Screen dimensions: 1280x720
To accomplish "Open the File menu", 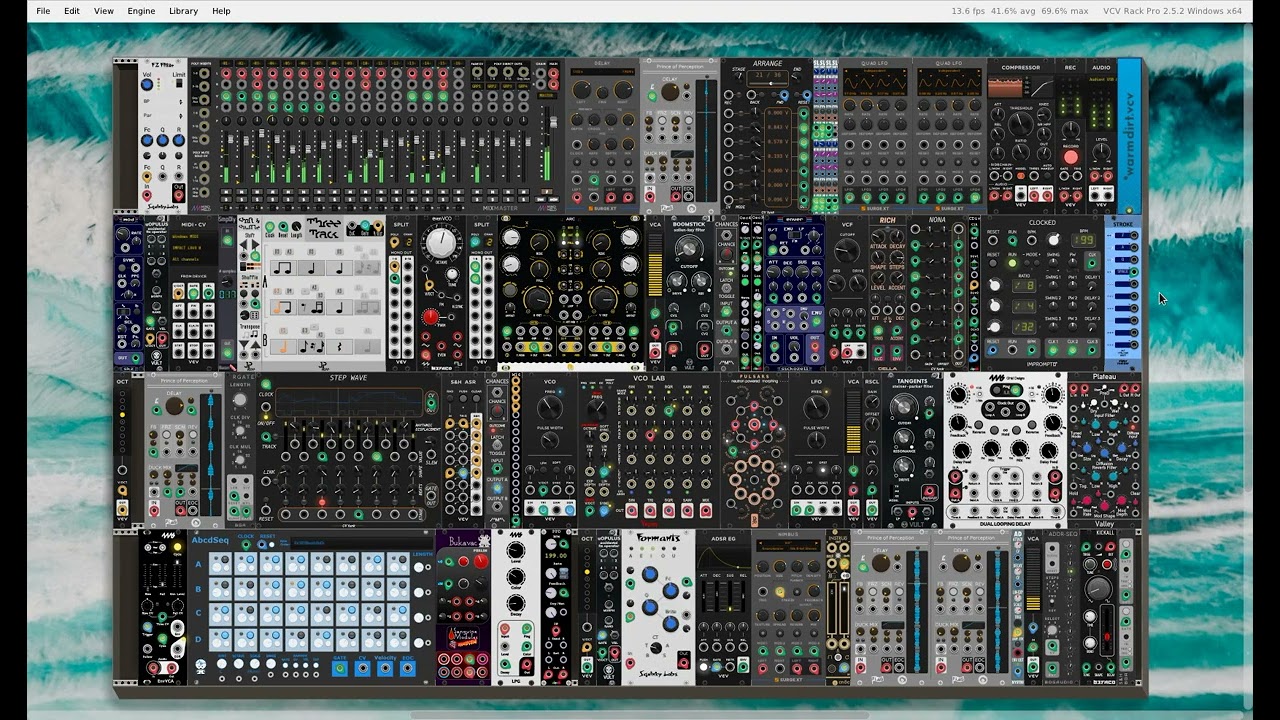I will pyautogui.click(x=43, y=11).
